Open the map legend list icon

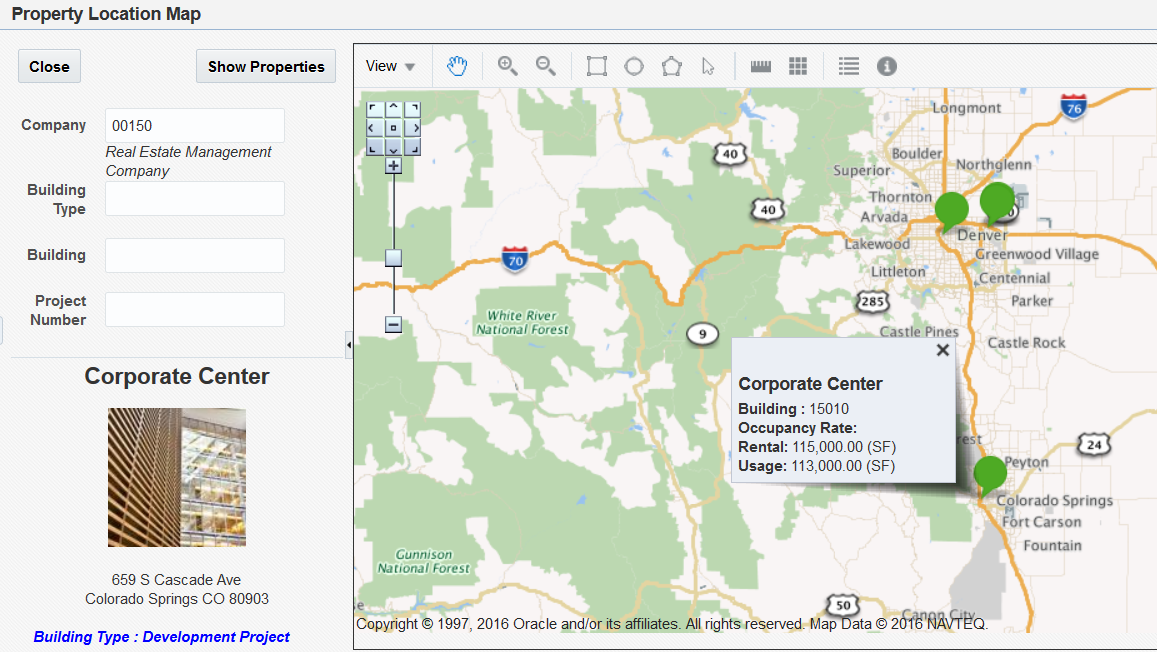point(849,66)
